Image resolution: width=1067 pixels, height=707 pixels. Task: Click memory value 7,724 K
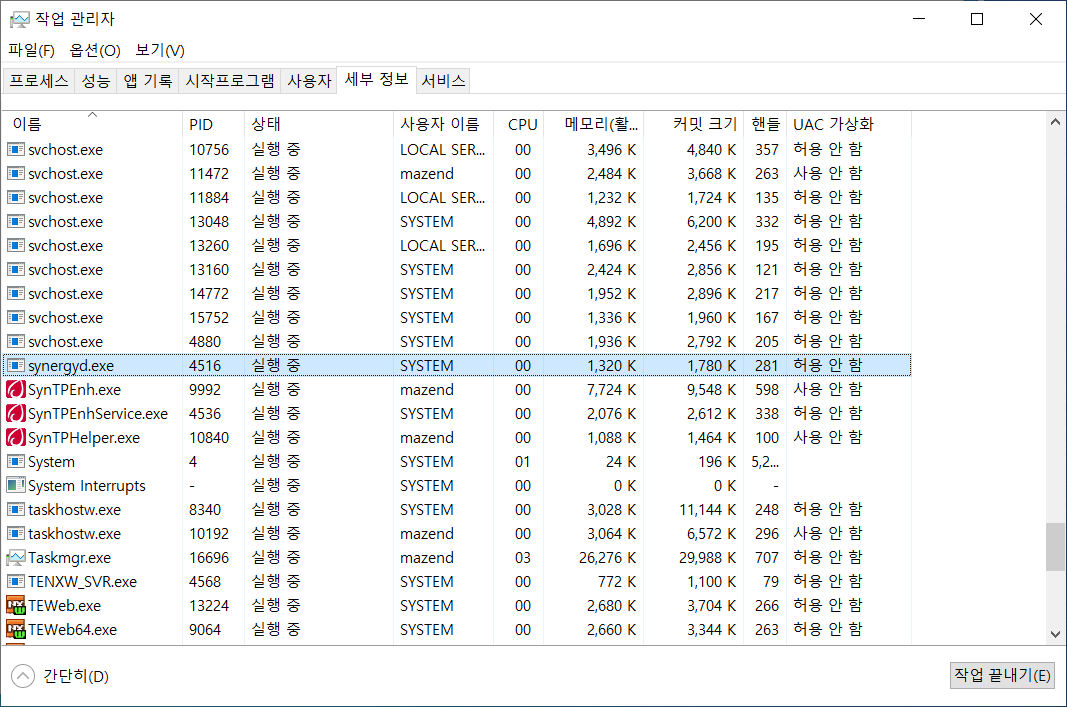pyautogui.click(x=612, y=390)
